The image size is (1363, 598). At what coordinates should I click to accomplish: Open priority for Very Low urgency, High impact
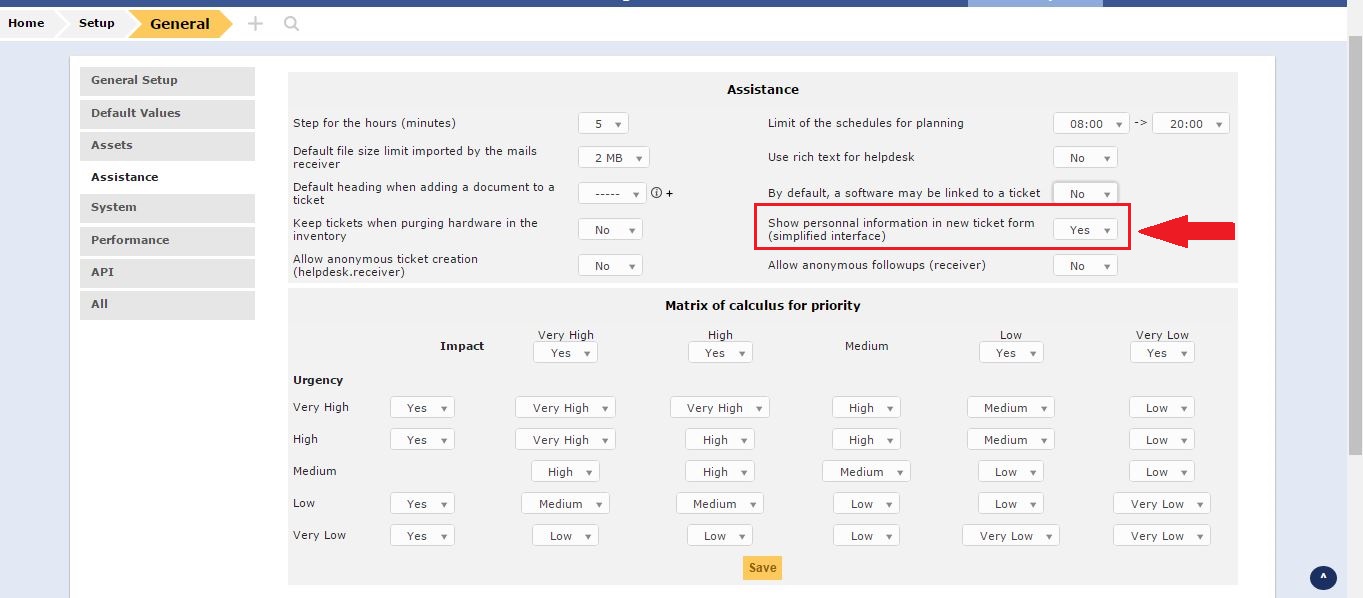(x=720, y=536)
